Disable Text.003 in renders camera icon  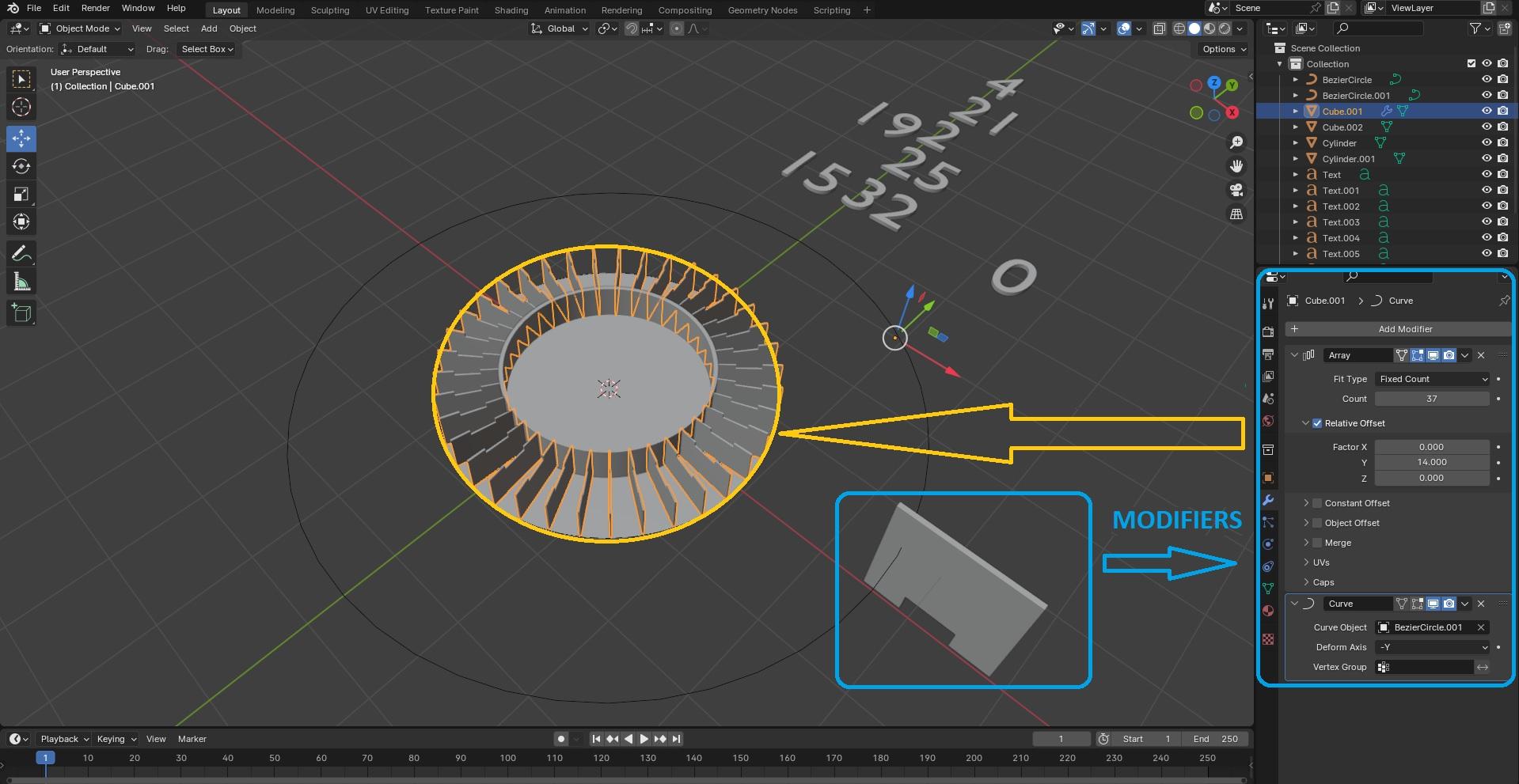(x=1502, y=222)
